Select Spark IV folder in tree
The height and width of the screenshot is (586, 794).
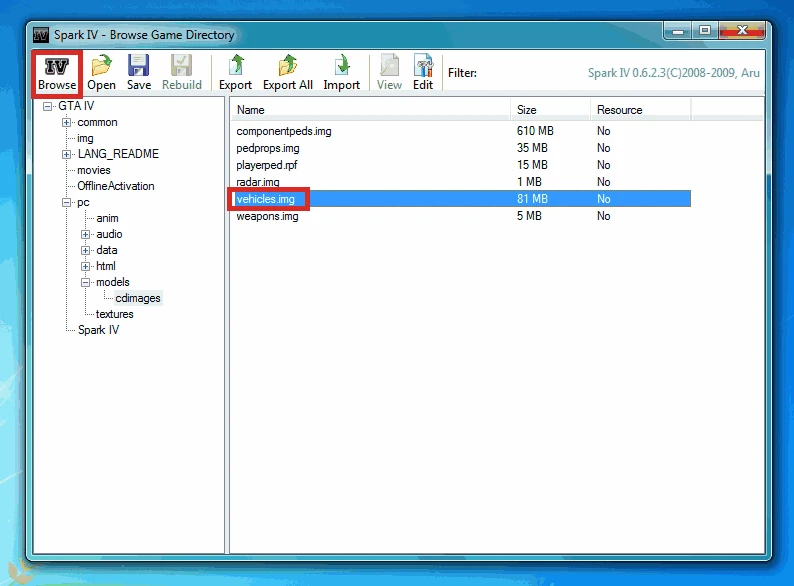point(98,330)
